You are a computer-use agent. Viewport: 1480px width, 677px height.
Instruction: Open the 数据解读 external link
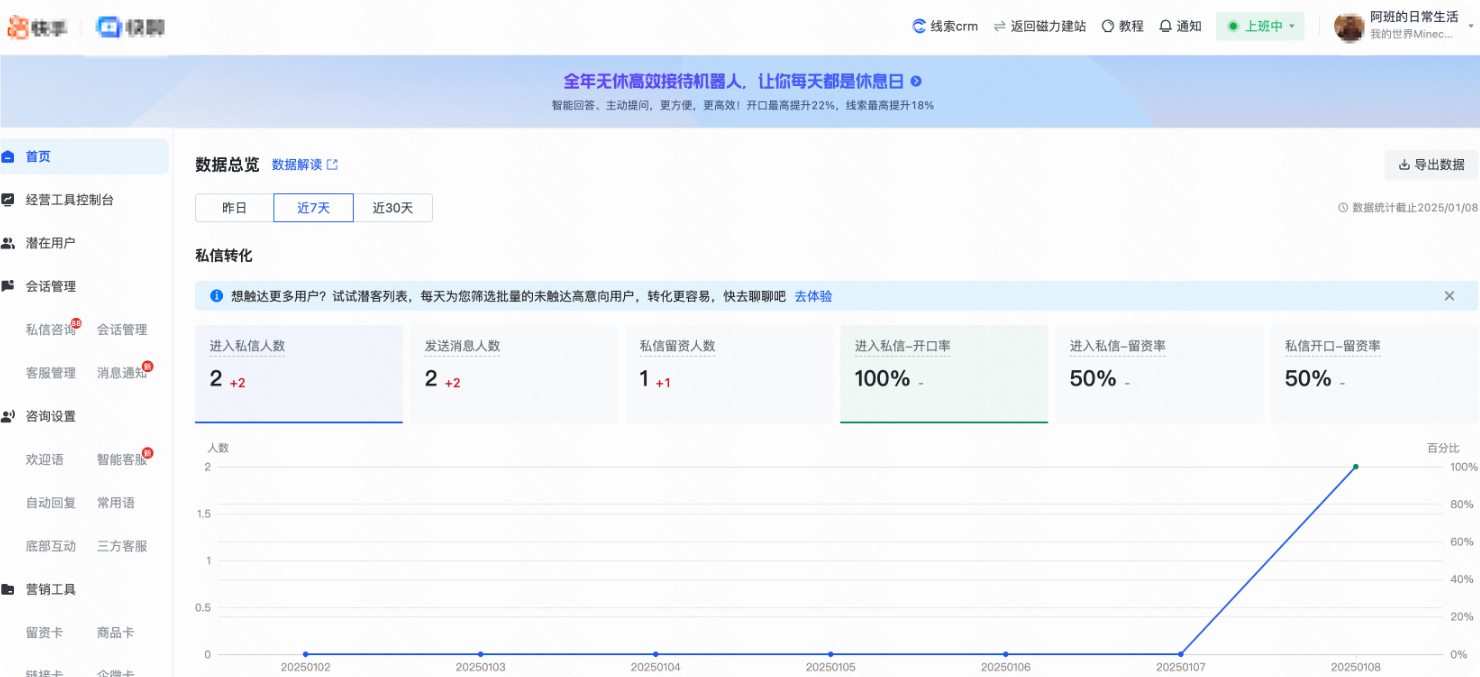(x=302, y=164)
